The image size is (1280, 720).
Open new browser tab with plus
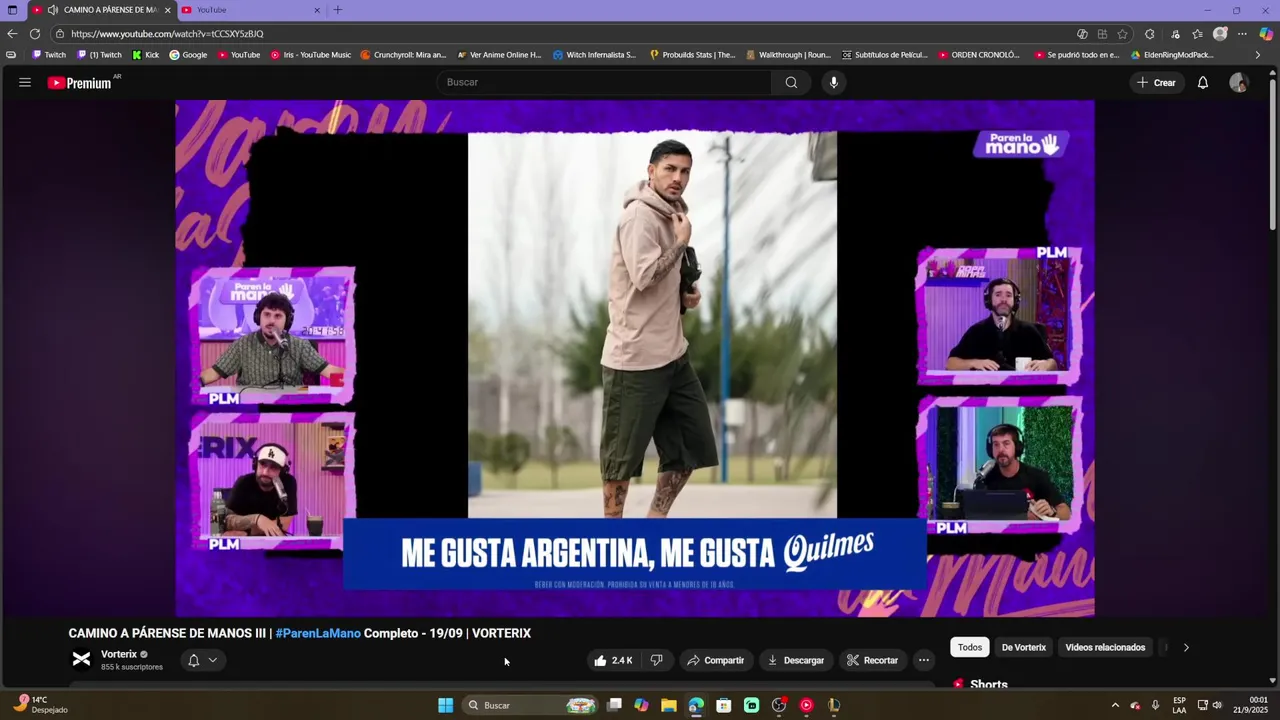(337, 10)
